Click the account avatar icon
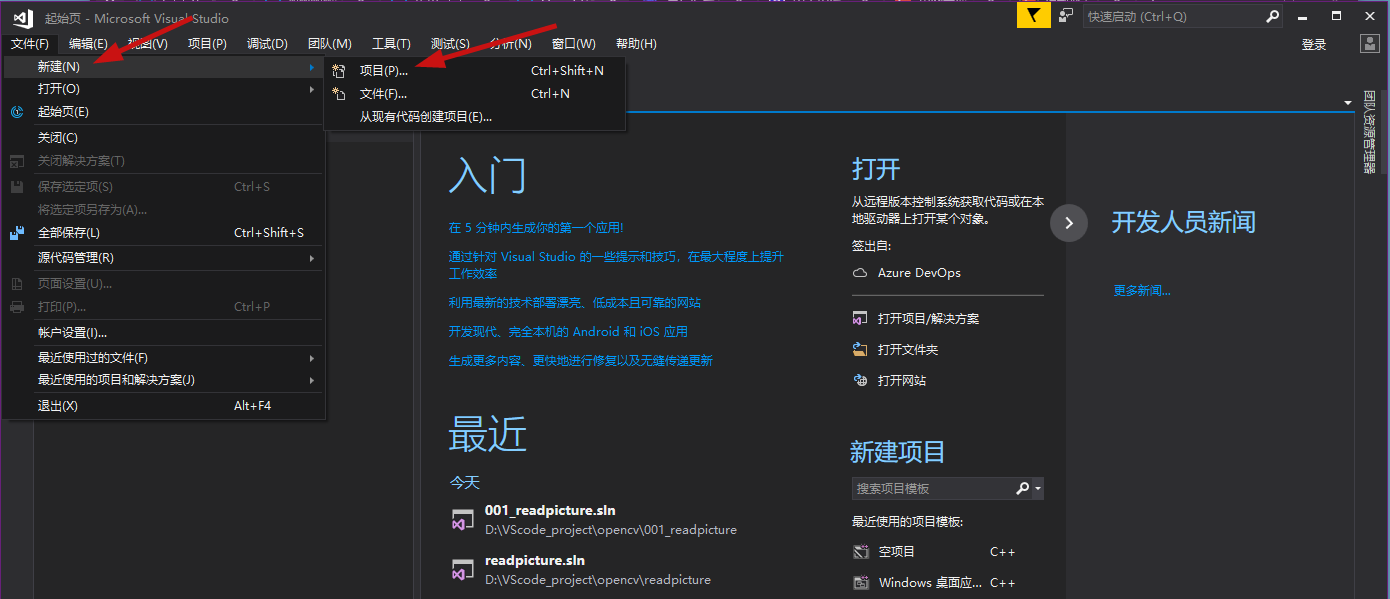 point(1370,44)
